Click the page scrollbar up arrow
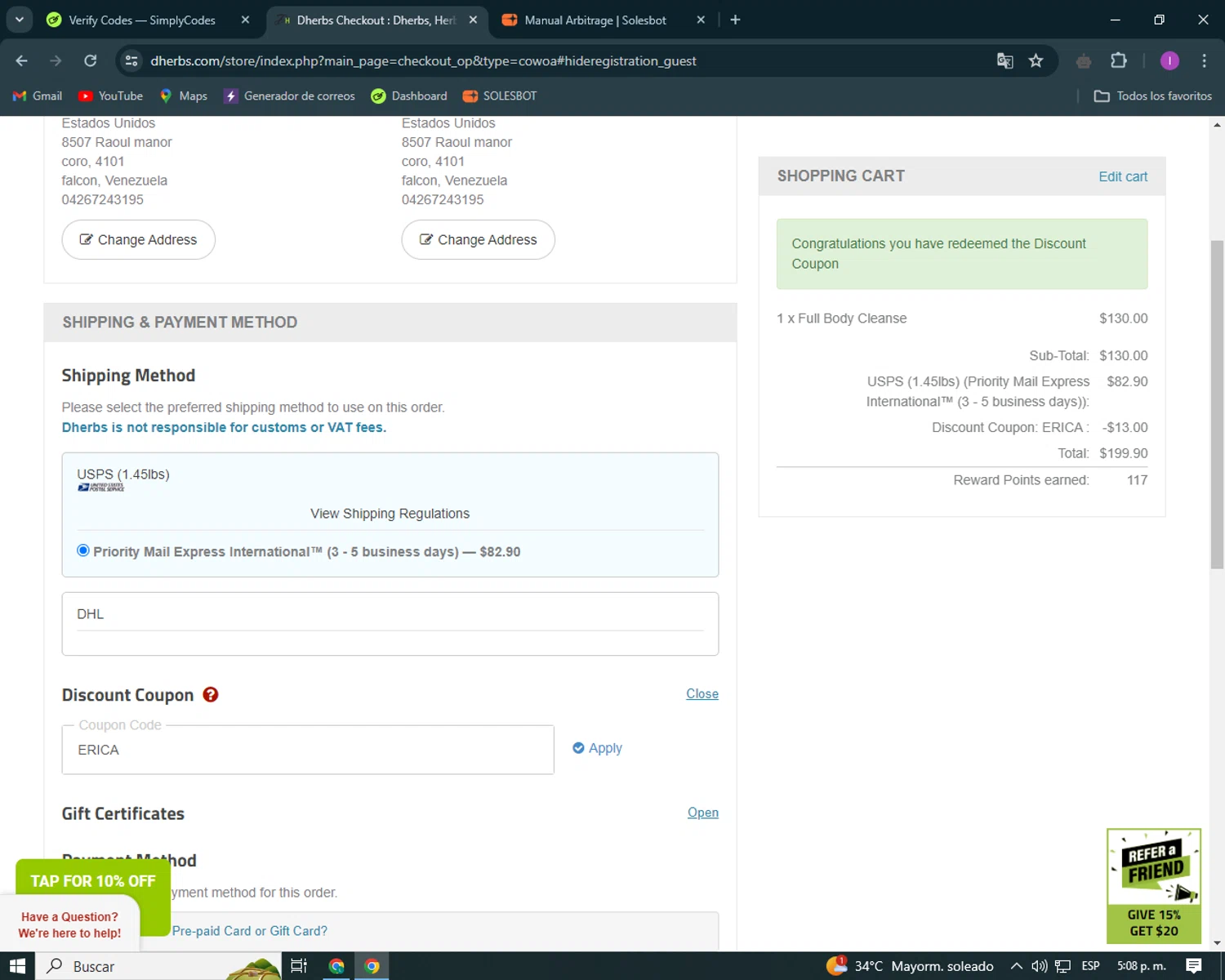1225x980 pixels. coord(1218,125)
